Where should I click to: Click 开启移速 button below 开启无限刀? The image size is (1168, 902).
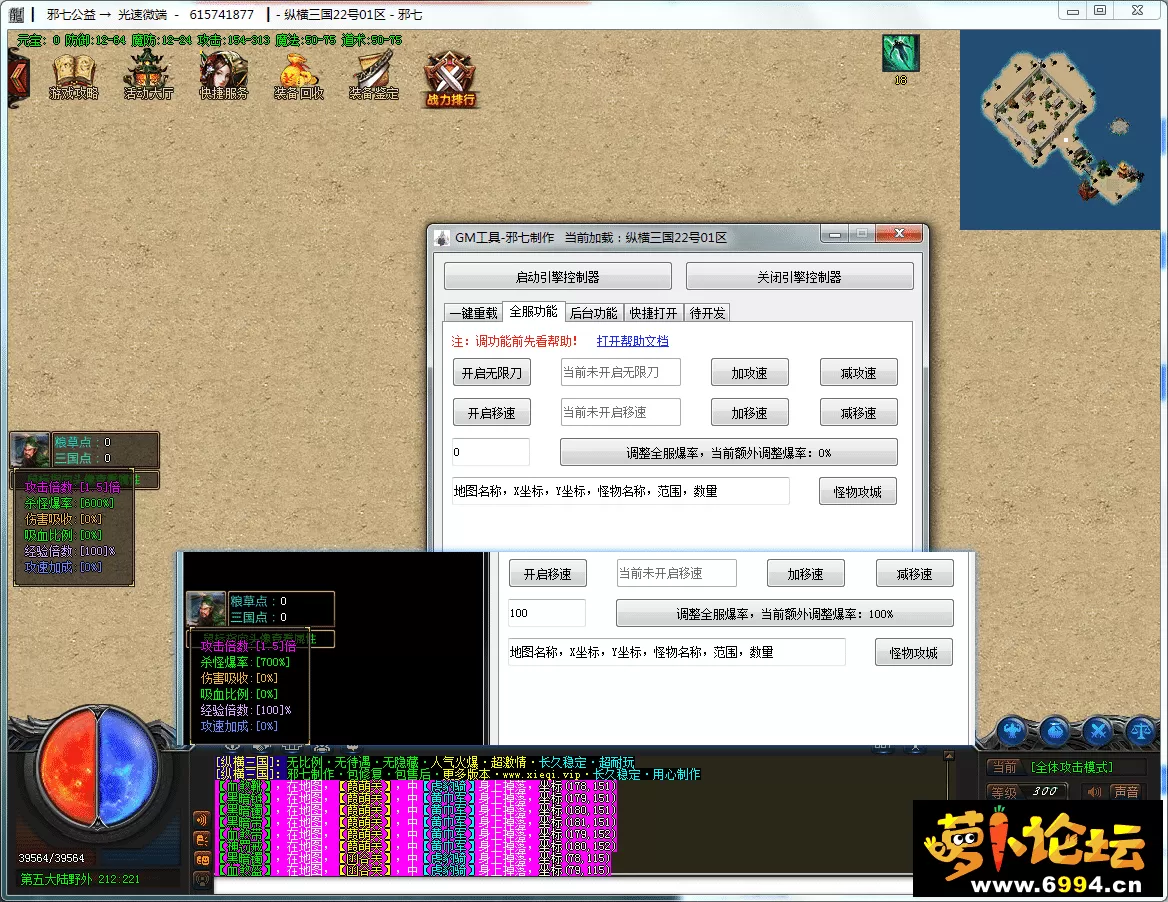pos(492,413)
